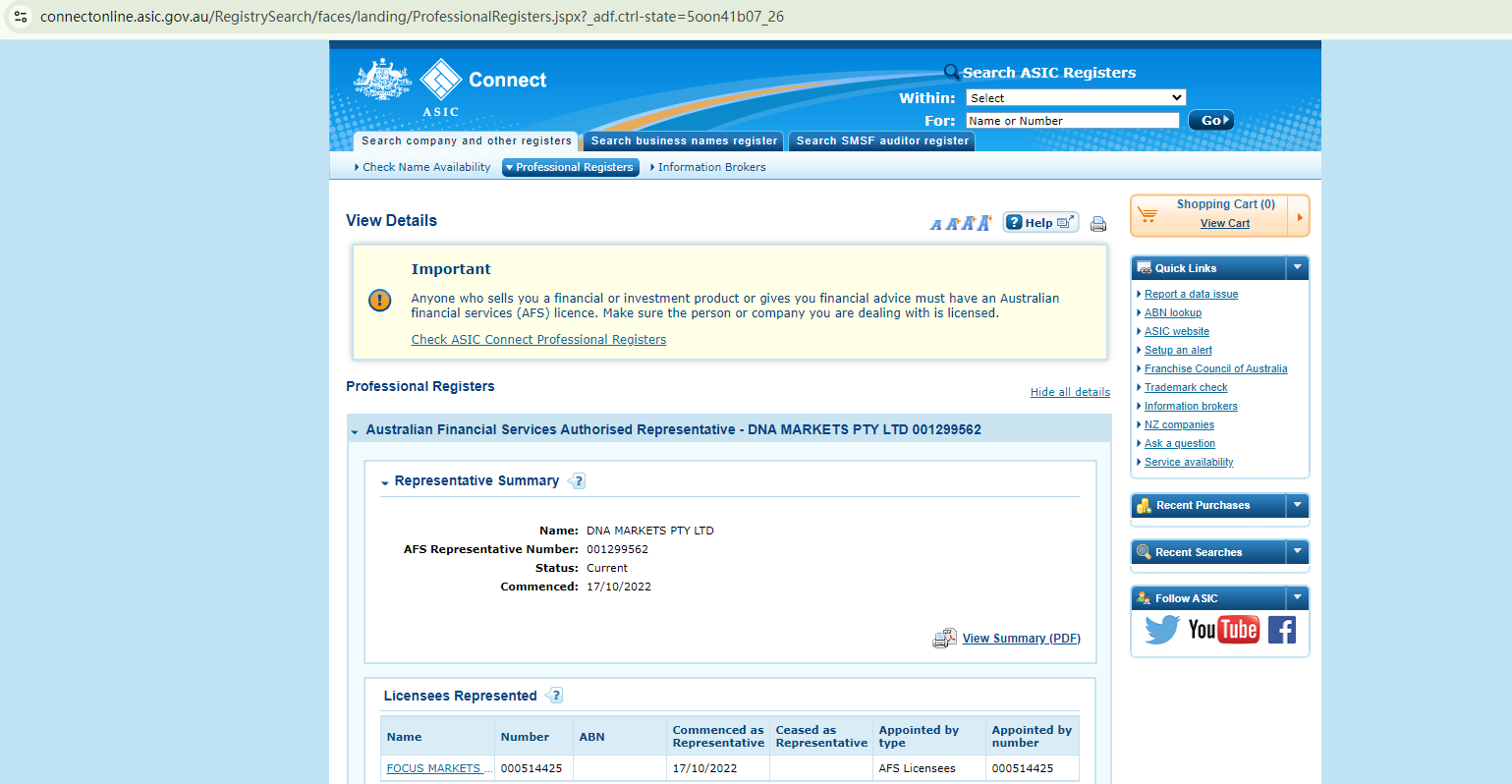
Task: Collapse the Australian Financial Services Authorised Representative section
Action: point(354,430)
